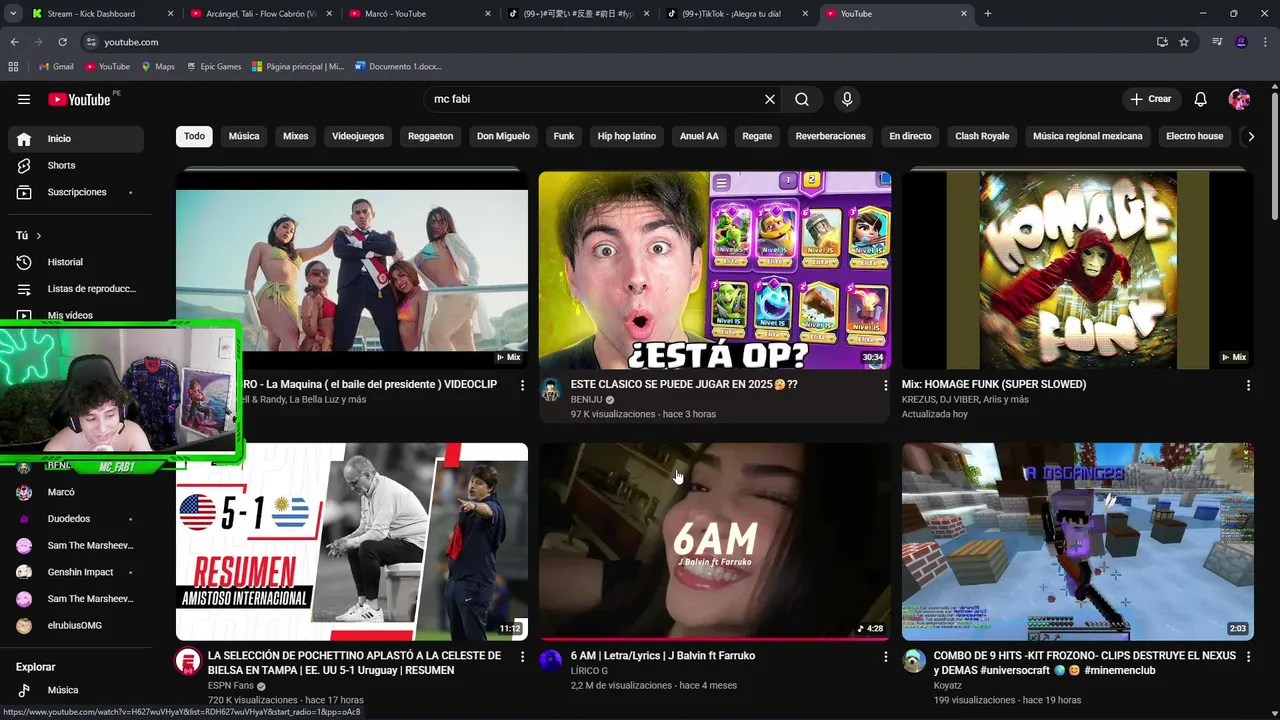The image size is (1280, 720).
Task: Select the Anuel AA filter chip
Action: 699,136
